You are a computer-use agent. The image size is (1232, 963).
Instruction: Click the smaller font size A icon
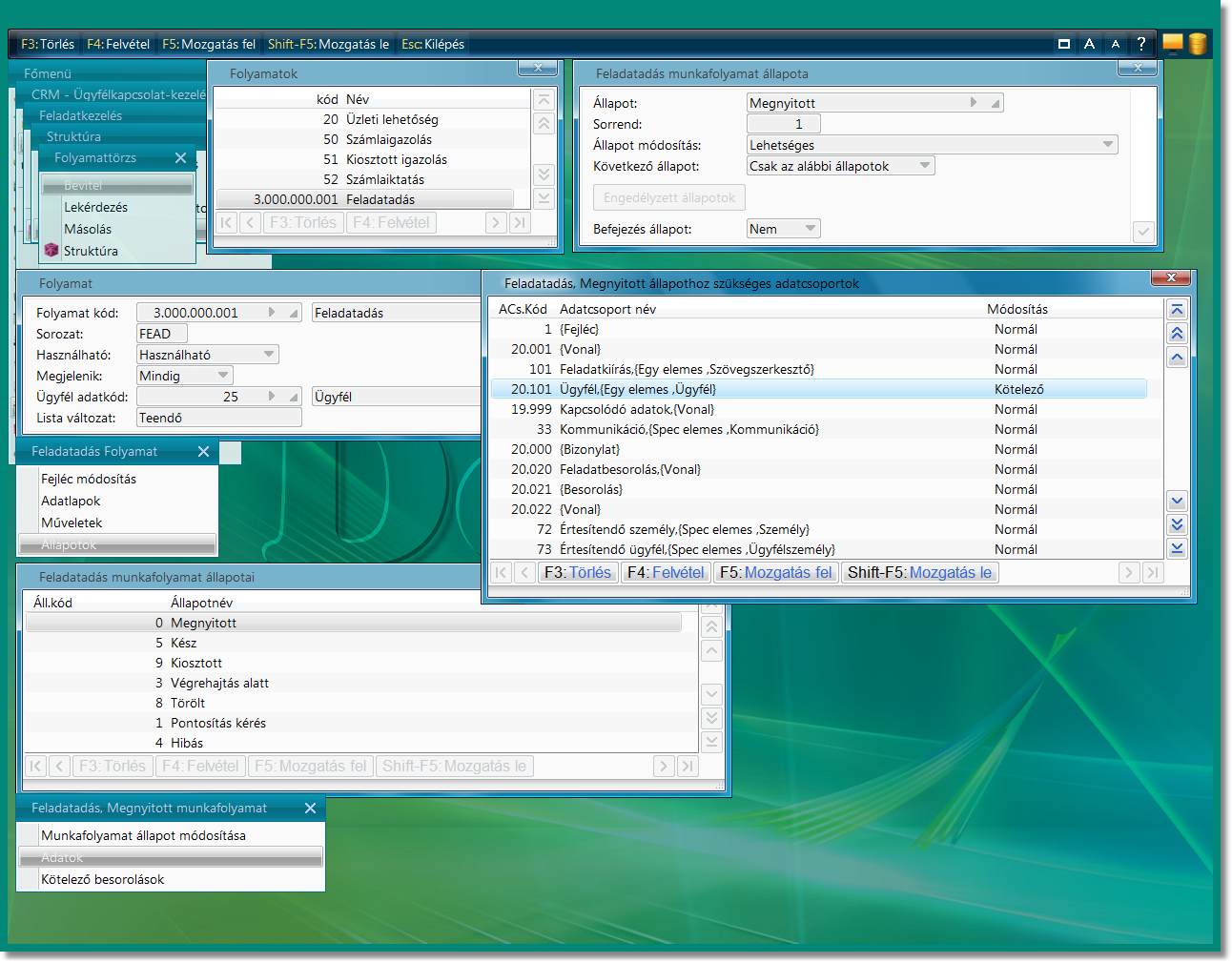pos(1115,44)
